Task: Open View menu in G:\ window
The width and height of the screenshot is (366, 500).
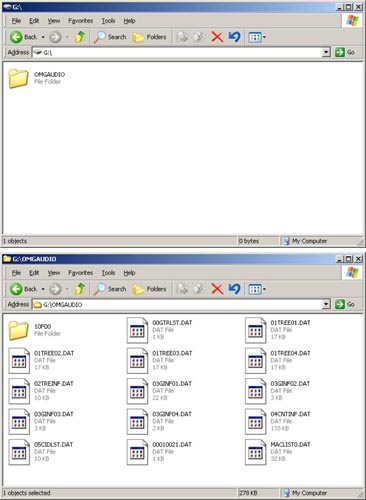Action: click(x=54, y=21)
